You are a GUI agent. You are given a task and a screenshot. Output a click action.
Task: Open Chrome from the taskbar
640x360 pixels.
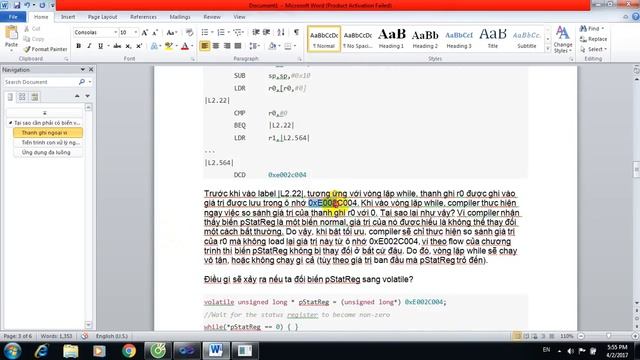[129, 351]
